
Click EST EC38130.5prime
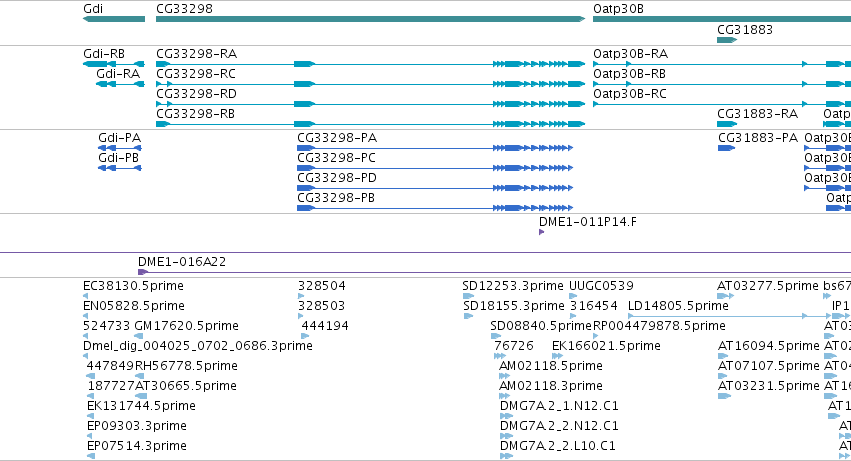click(x=134, y=286)
